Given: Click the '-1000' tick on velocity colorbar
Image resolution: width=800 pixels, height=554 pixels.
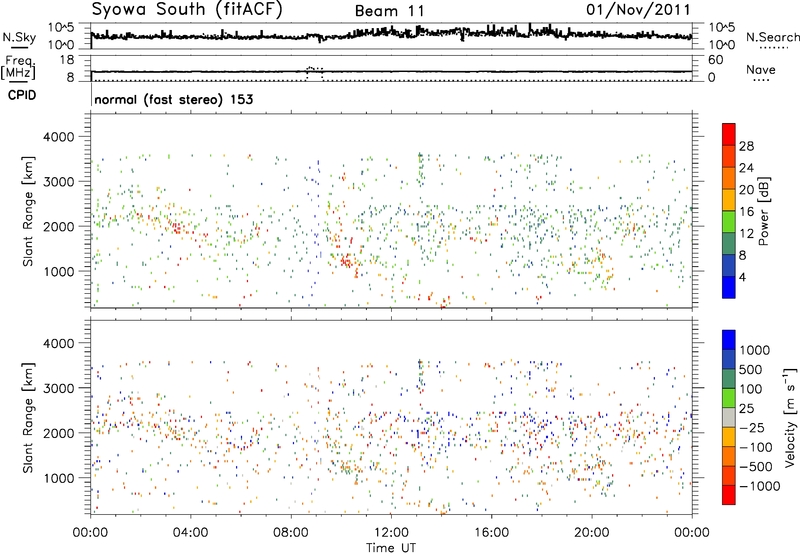Looking at the screenshot, I should [760, 486].
